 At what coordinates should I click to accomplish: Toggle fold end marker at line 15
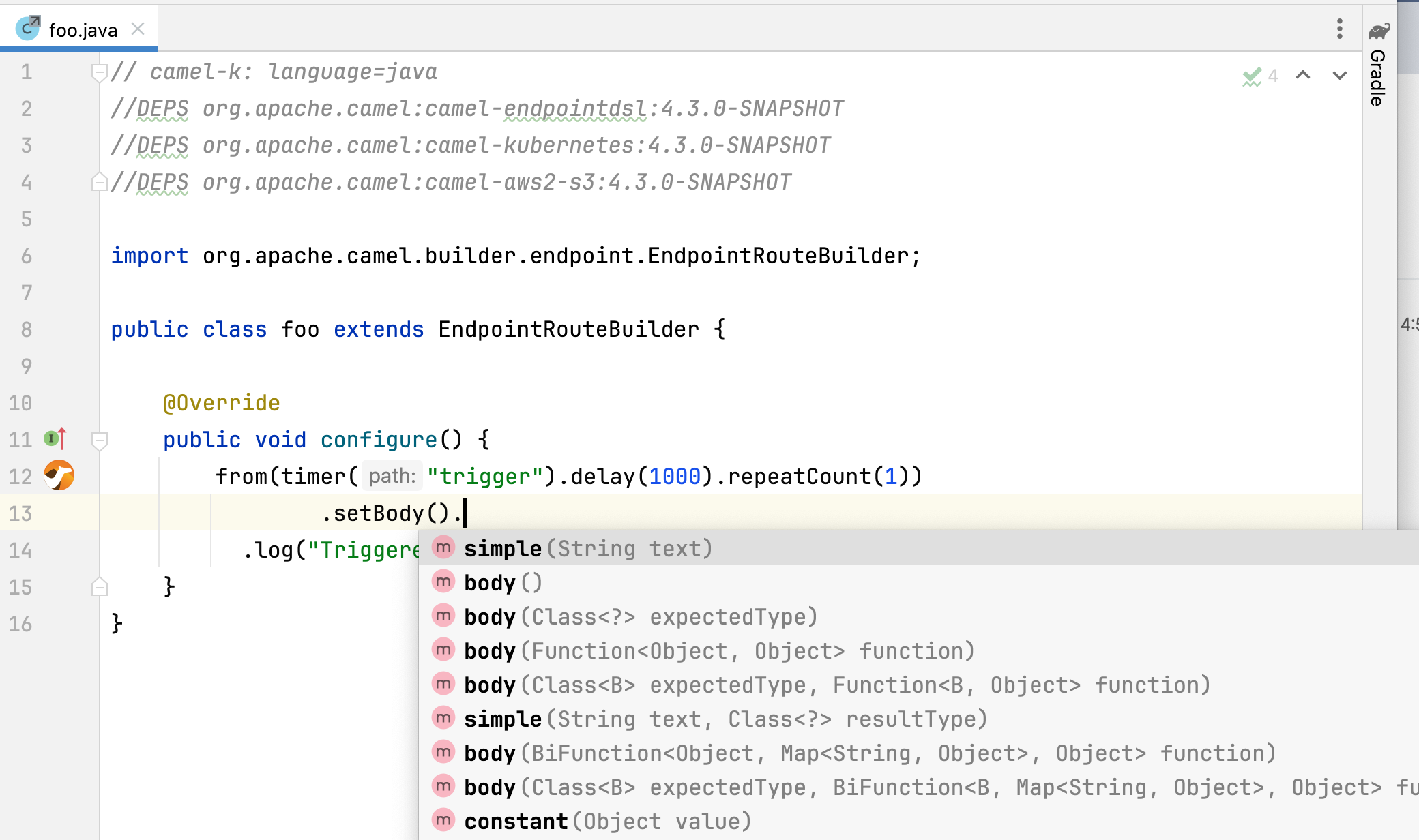pos(99,587)
